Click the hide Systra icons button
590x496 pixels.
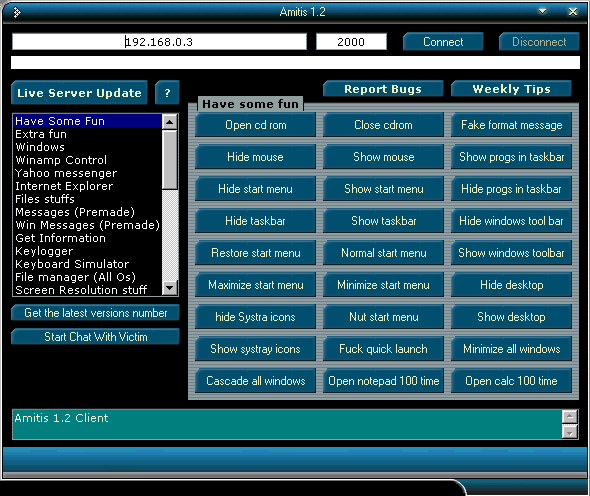coord(255,317)
